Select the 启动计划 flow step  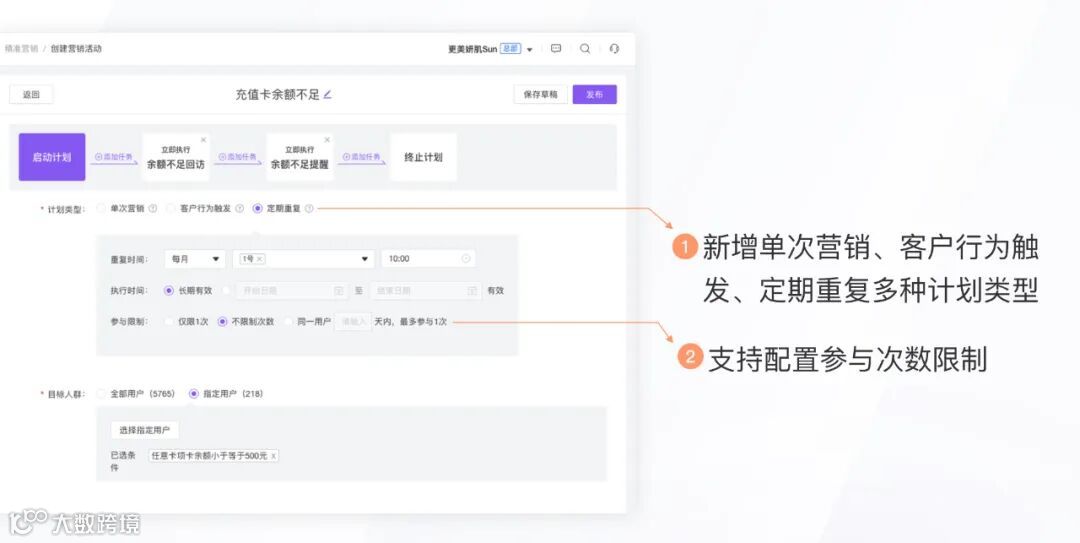[x=52, y=157]
